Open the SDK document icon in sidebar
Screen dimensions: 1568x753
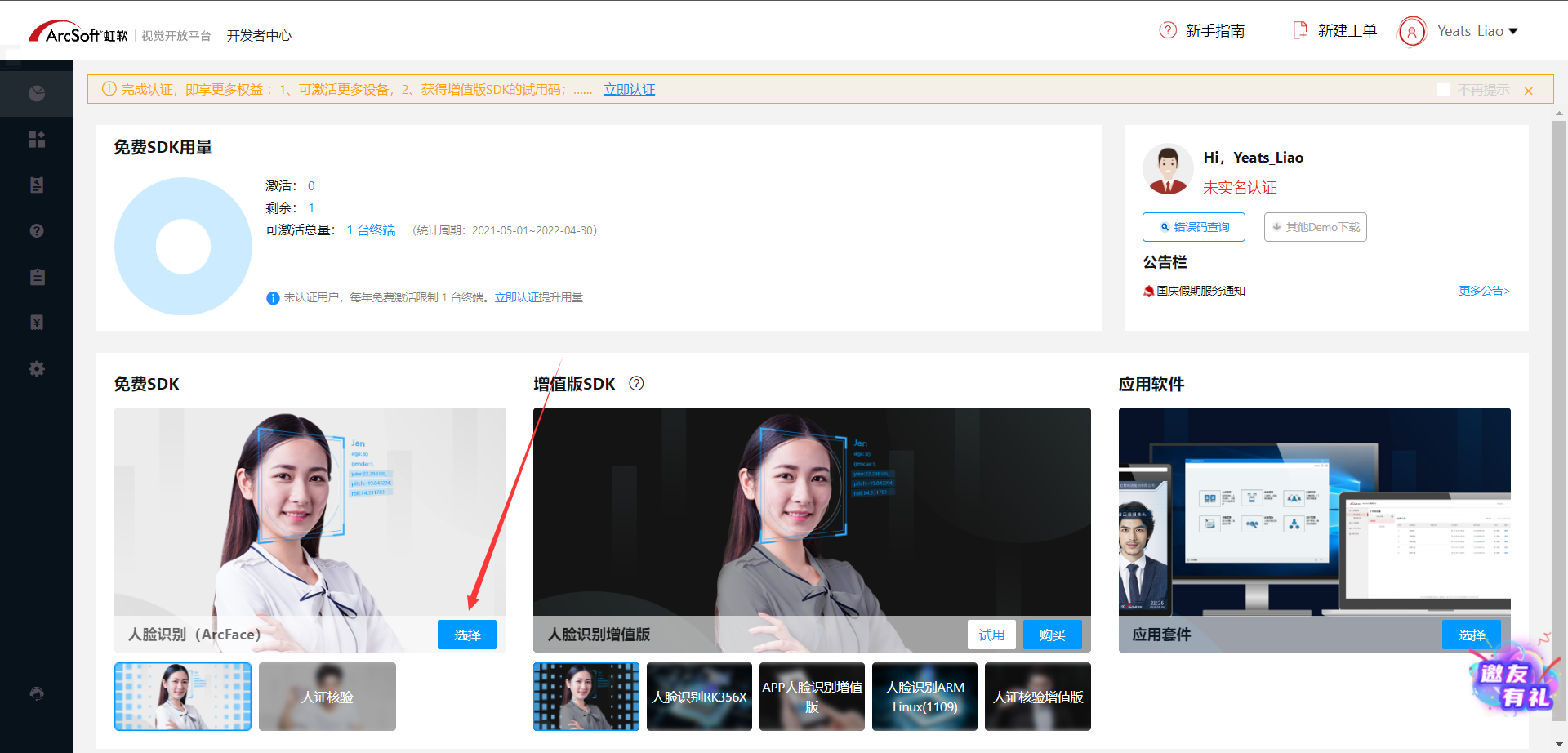[x=37, y=185]
